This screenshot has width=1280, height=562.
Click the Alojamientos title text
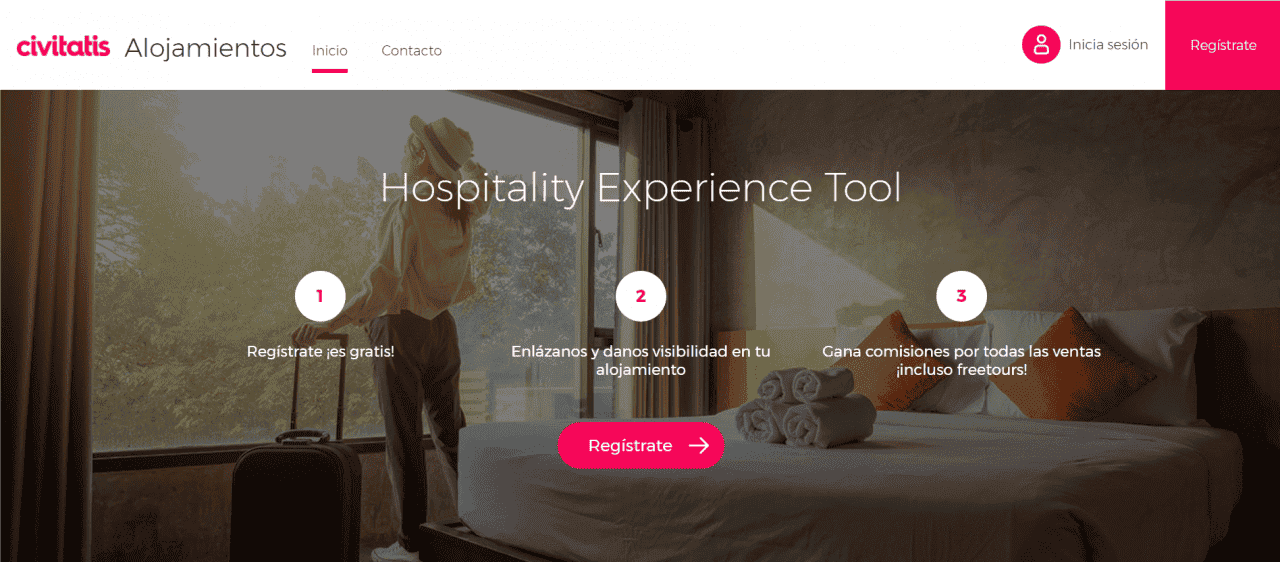(206, 47)
